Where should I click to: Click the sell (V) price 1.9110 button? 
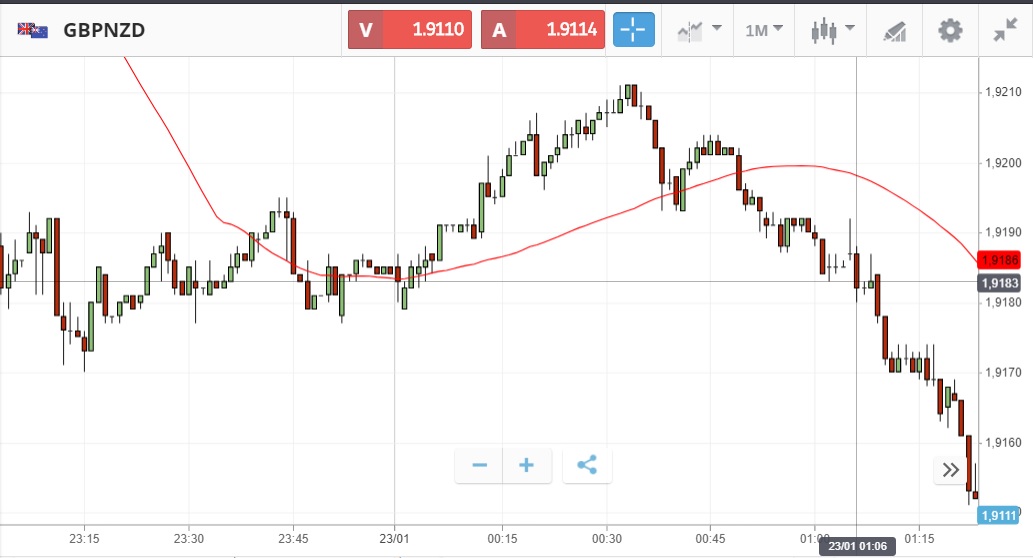410,30
